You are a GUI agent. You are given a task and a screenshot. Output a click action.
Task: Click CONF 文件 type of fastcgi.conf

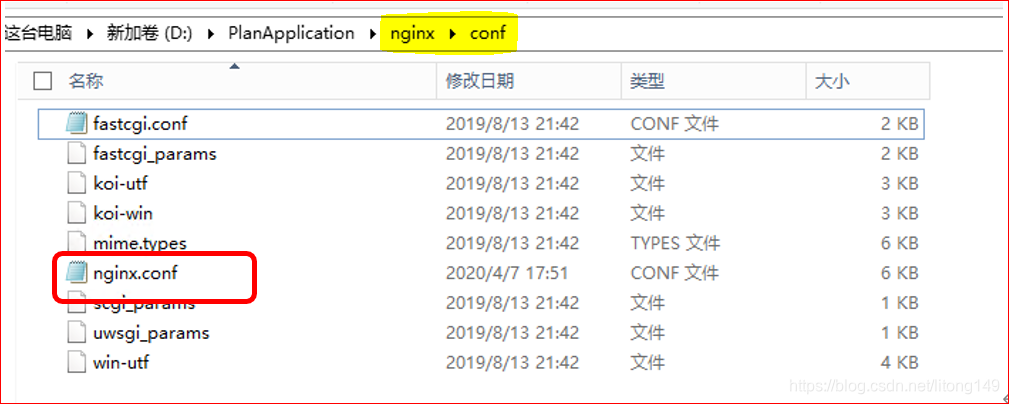point(675,123)
